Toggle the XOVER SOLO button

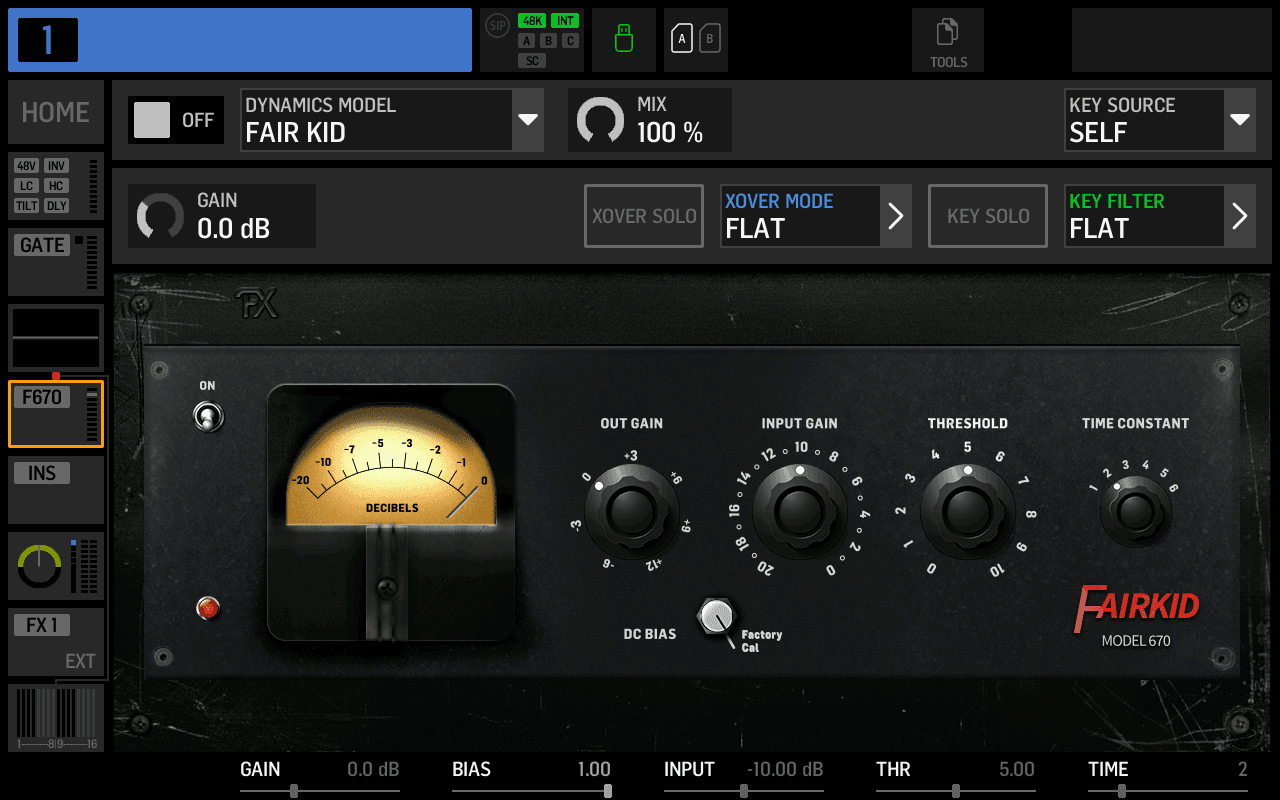(644, 216)
